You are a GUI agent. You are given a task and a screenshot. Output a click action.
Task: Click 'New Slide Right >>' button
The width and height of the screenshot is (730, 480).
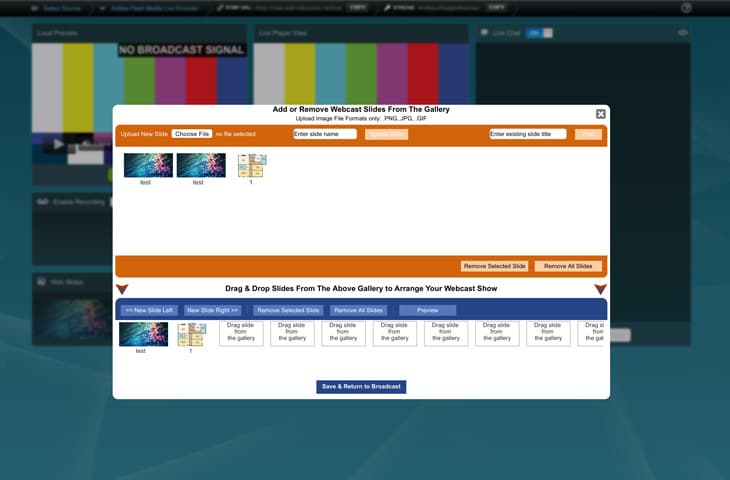(213, 310)
